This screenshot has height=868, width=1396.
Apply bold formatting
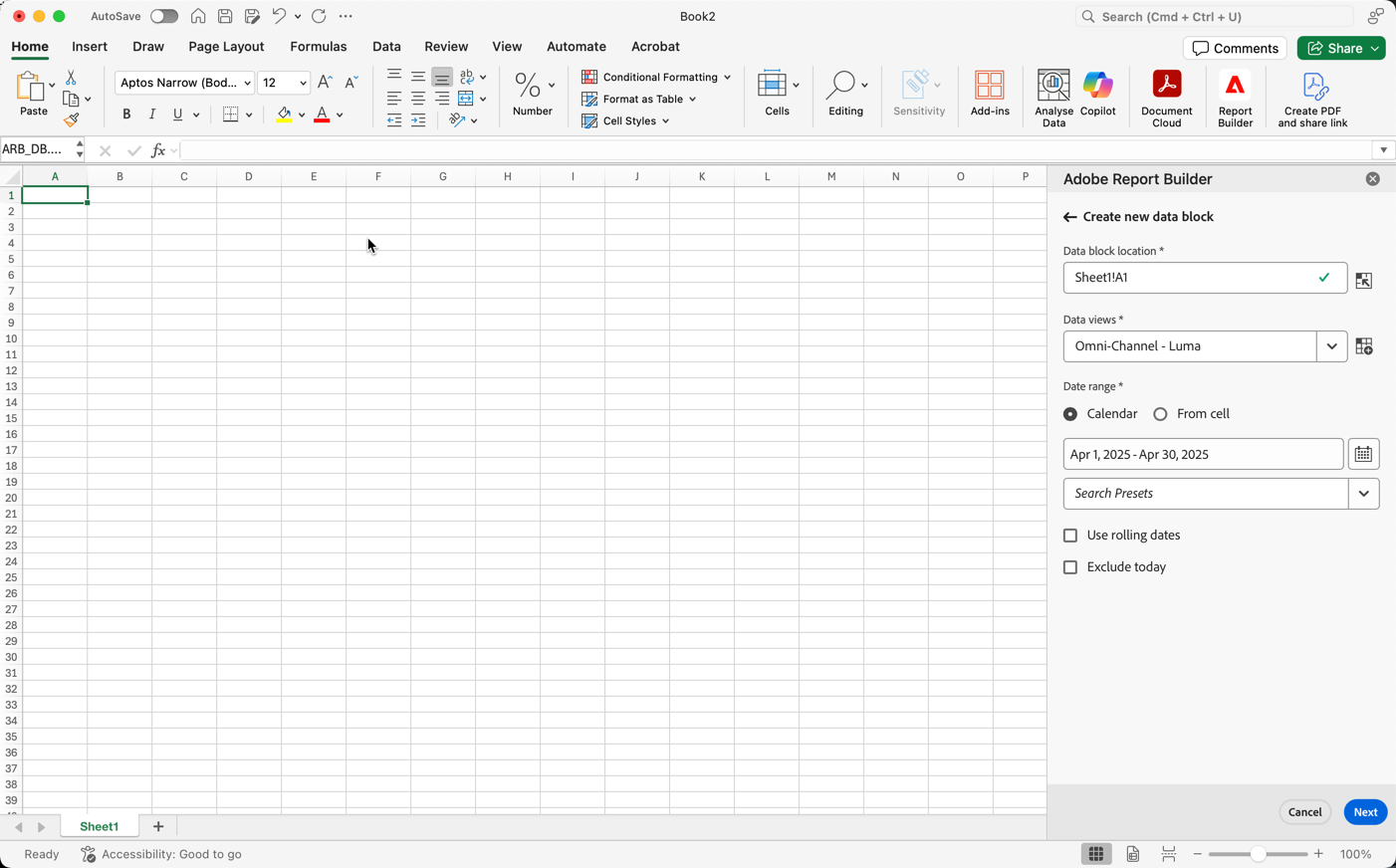[x=126, y=114]
